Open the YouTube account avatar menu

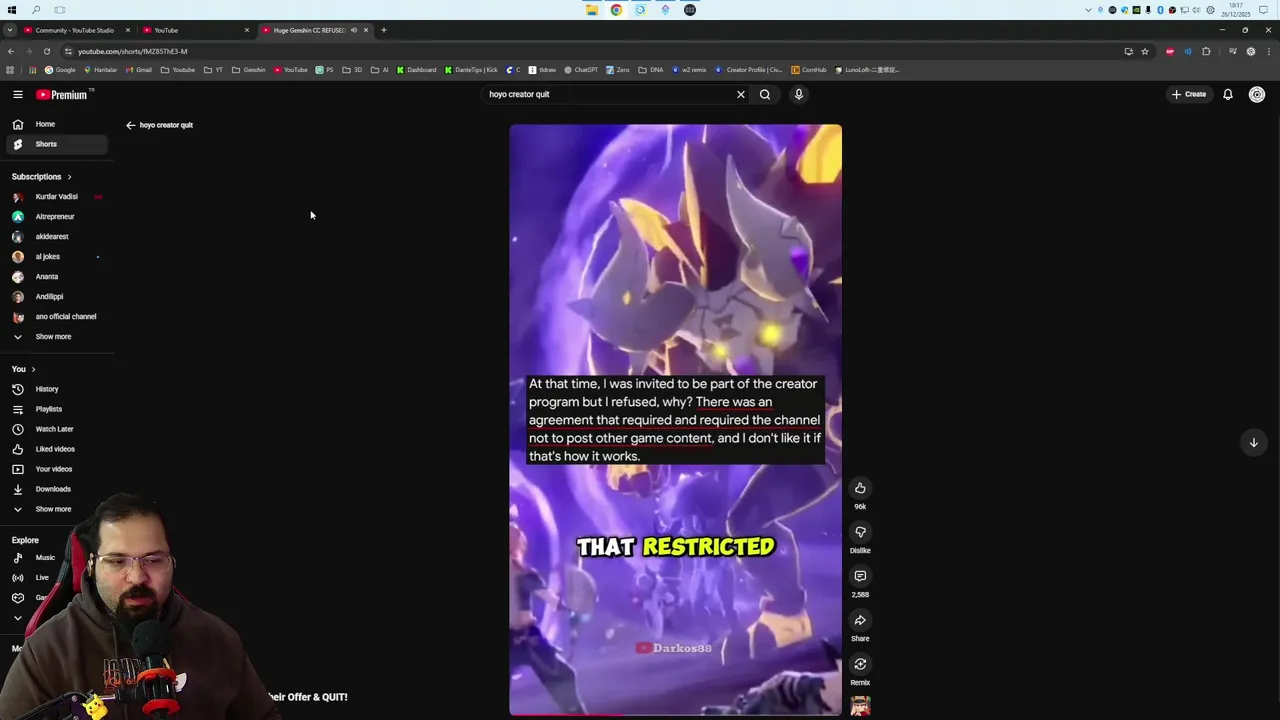coord(1257,94)
